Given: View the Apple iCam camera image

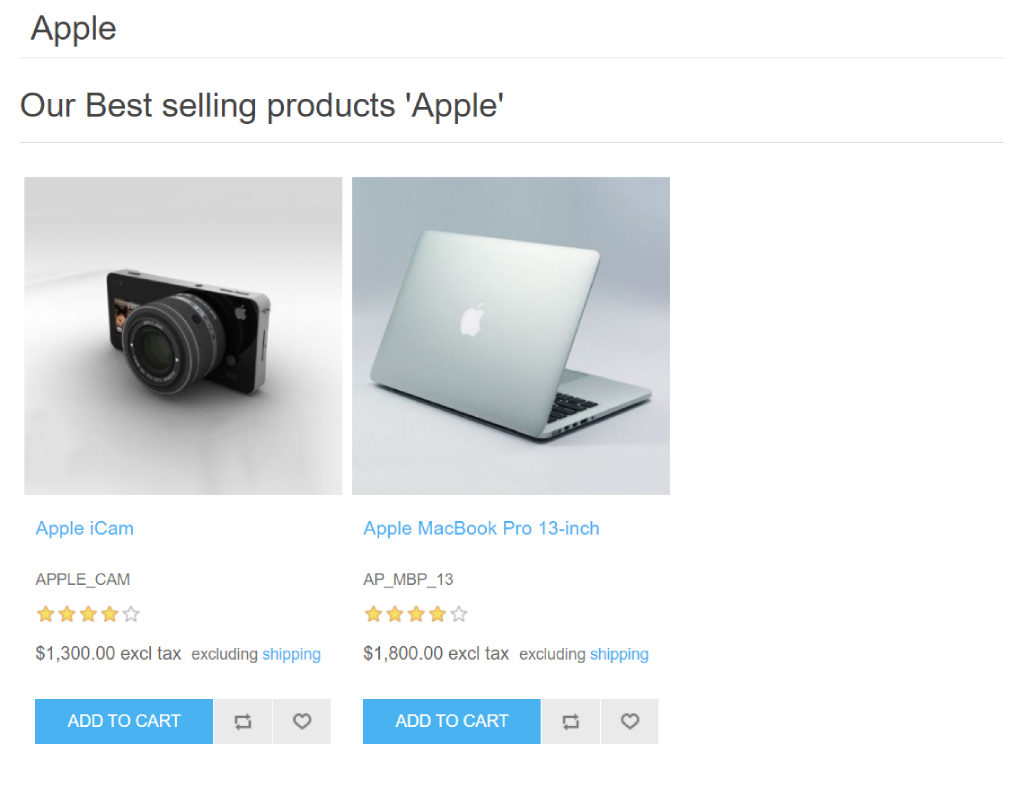Looking at the screenshot, I should pos(183,336).
